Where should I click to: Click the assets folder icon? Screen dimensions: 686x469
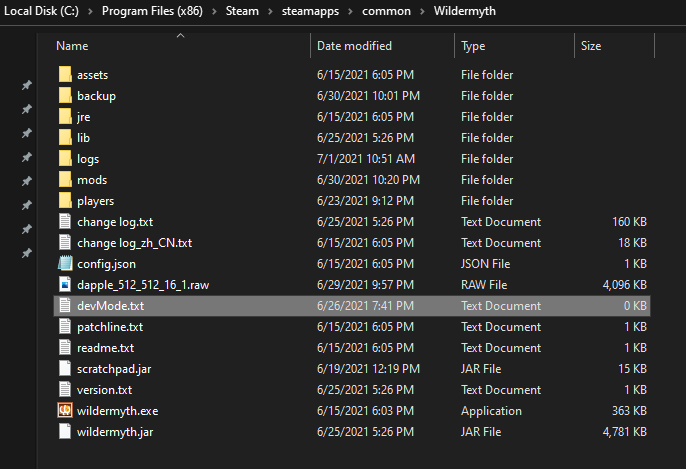pos(66,75)
